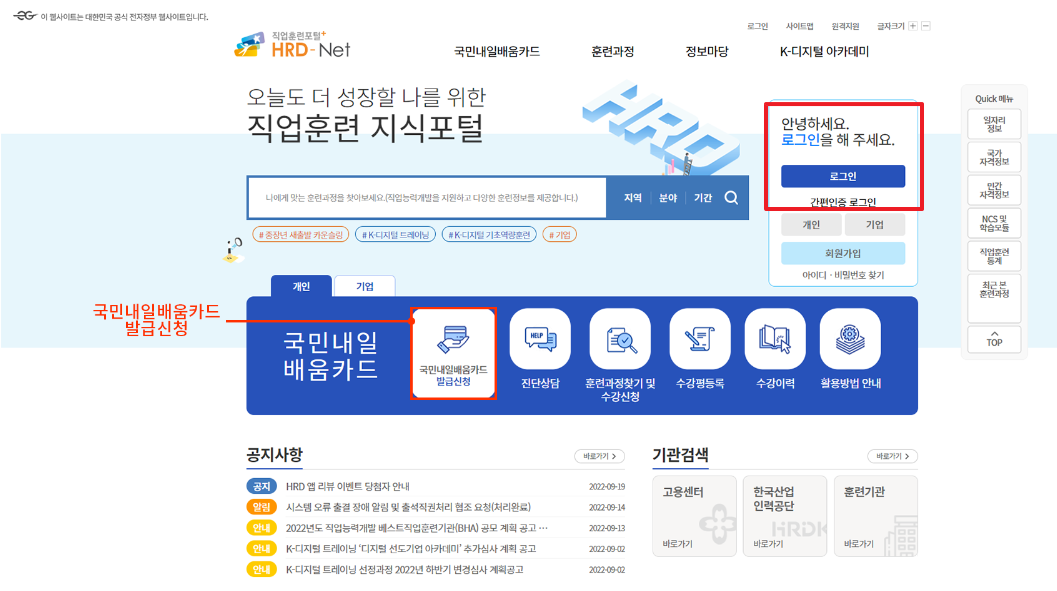
Task: Click the training course search field
Action: pos(427,197)
